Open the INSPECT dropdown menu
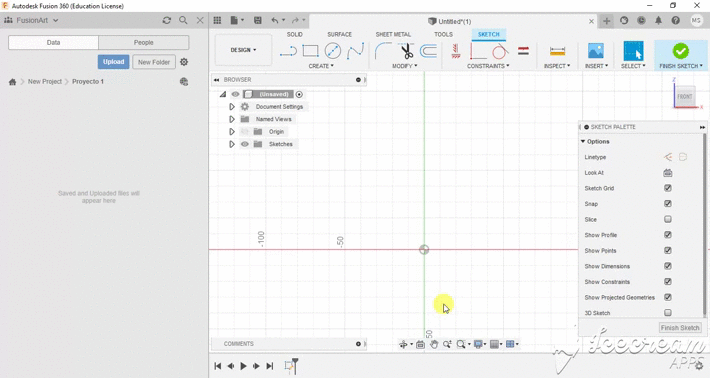This screenshot has width=710, height=378. click(557, 66)
